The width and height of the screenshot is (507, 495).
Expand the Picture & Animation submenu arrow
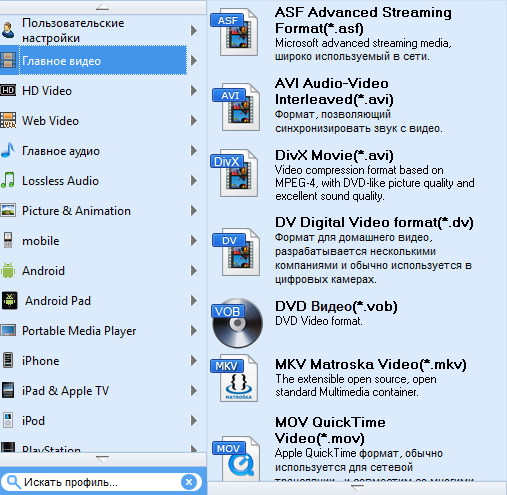194,210
